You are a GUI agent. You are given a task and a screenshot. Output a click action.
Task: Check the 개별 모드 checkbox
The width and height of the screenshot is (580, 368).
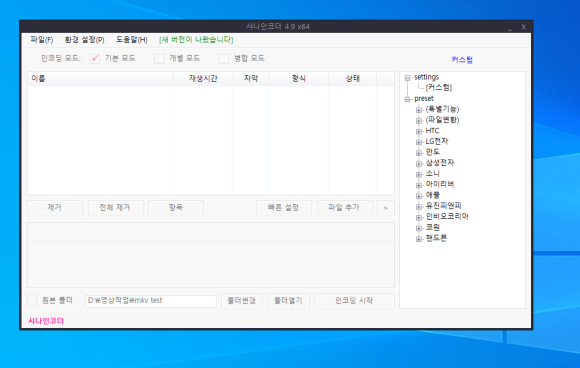pos(159,58)
